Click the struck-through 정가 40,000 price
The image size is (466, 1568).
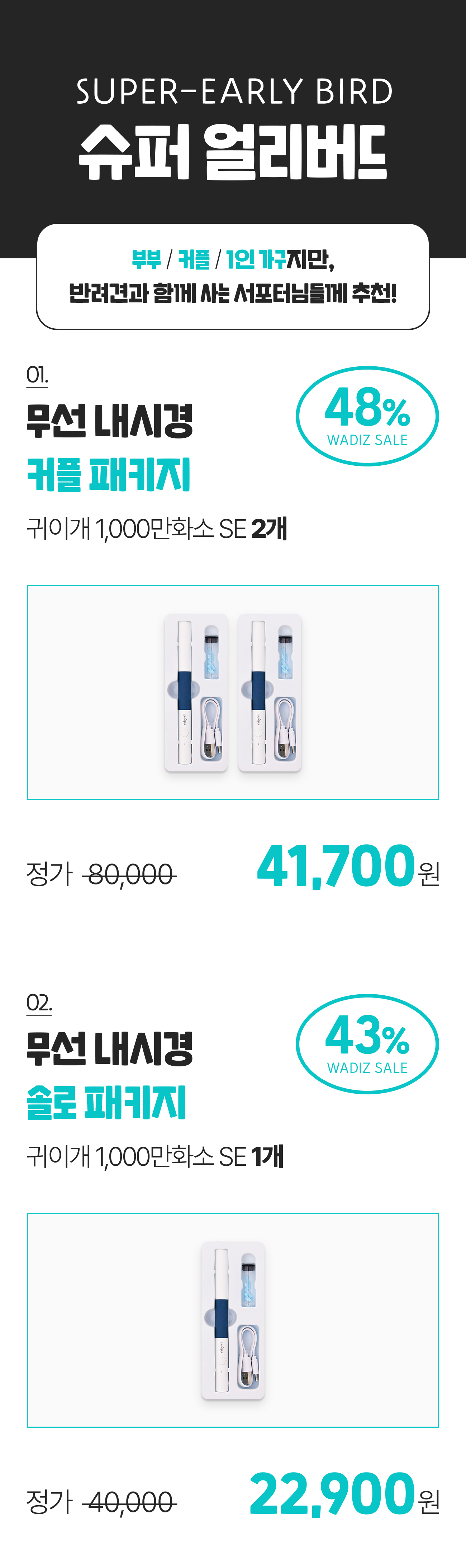point(101,1502)
